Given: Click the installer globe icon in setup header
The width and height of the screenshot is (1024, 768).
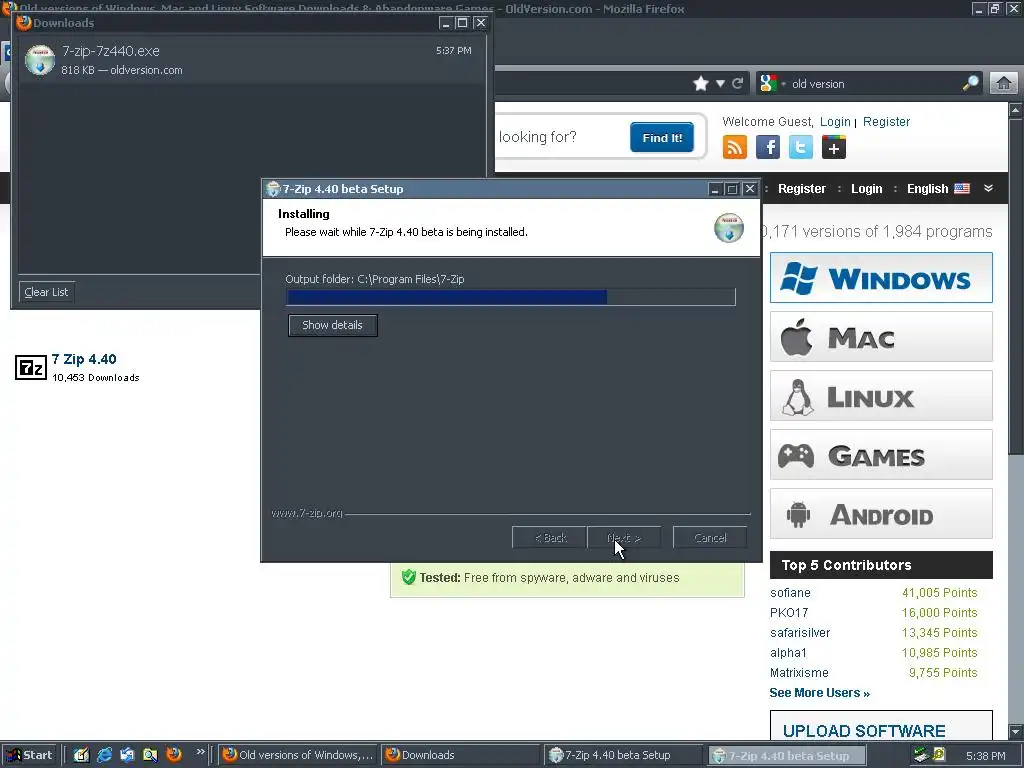Looking at the screenshot, I should pyautogui.click(x=729, y=228).
